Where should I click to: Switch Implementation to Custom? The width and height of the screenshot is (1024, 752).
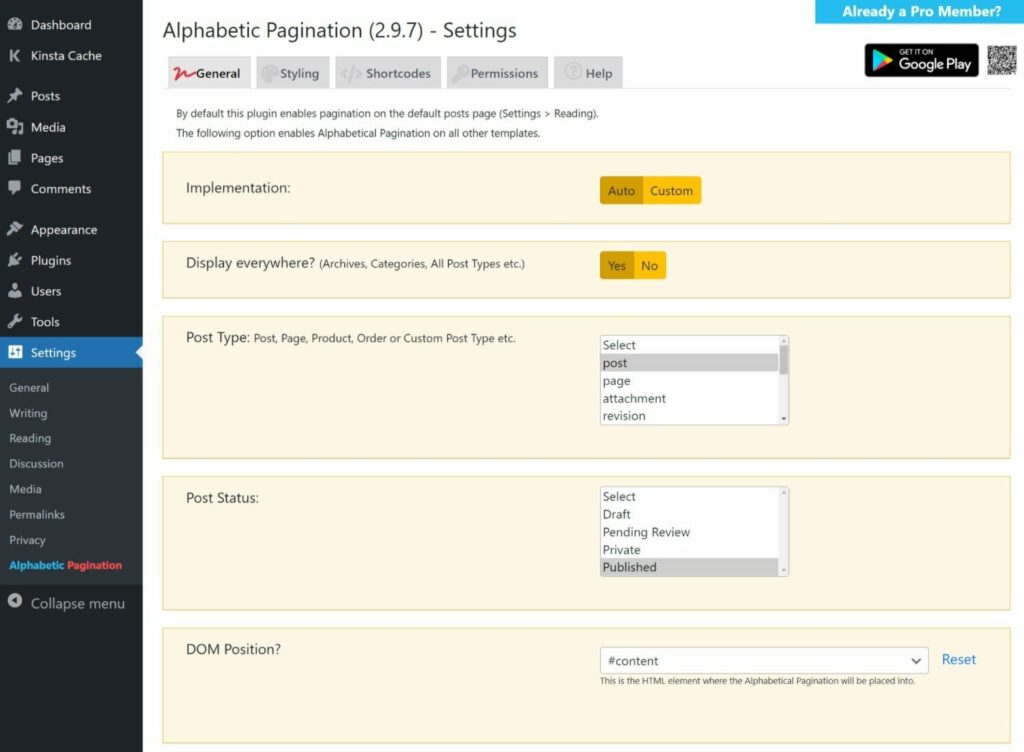point(671,190)
